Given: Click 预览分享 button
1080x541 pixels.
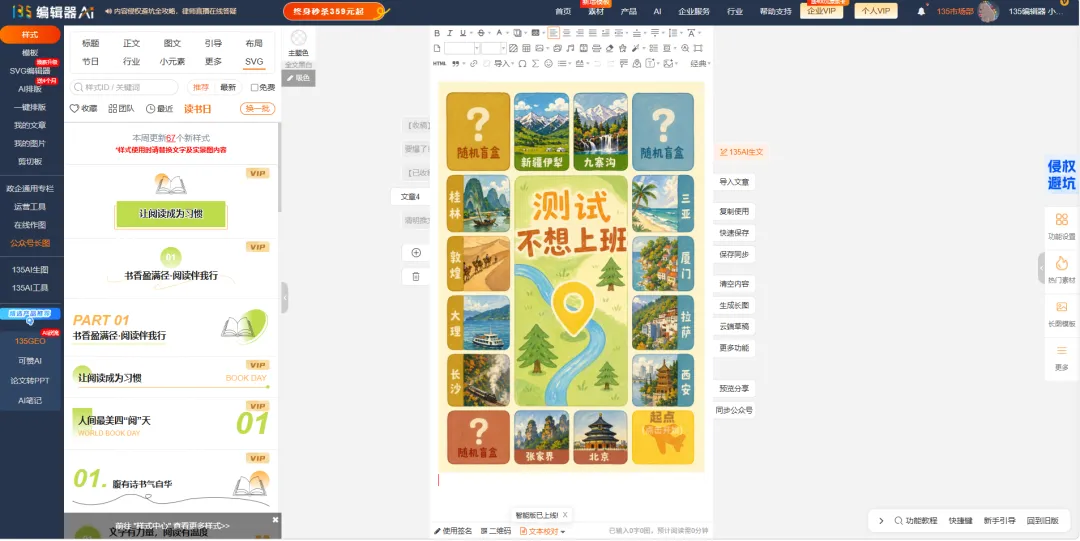Looking at the screenshot, I should click(x=734, y=389).
